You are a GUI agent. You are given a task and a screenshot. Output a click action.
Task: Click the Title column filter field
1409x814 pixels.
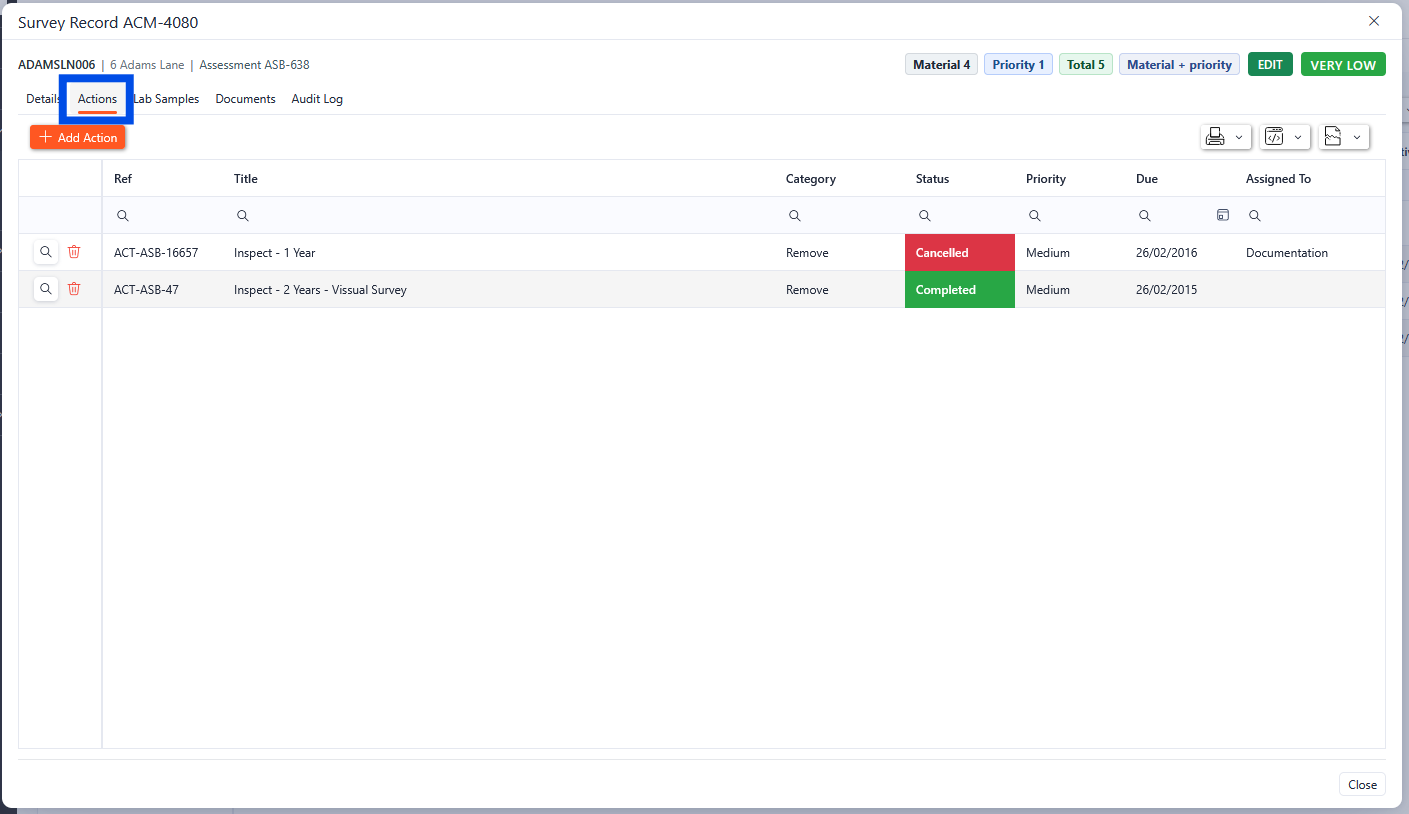point(500,216)
